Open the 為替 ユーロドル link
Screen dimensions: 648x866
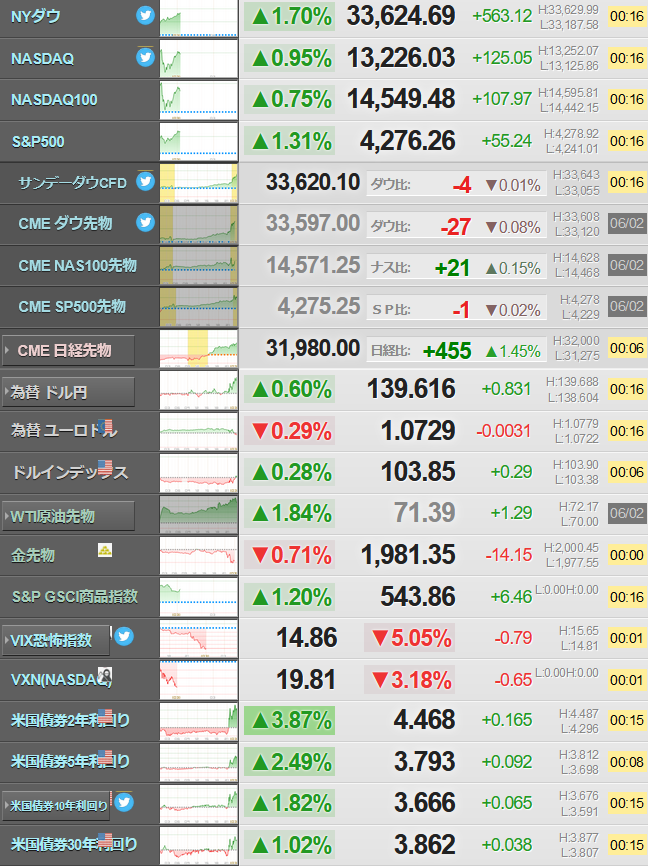point(64,430)
